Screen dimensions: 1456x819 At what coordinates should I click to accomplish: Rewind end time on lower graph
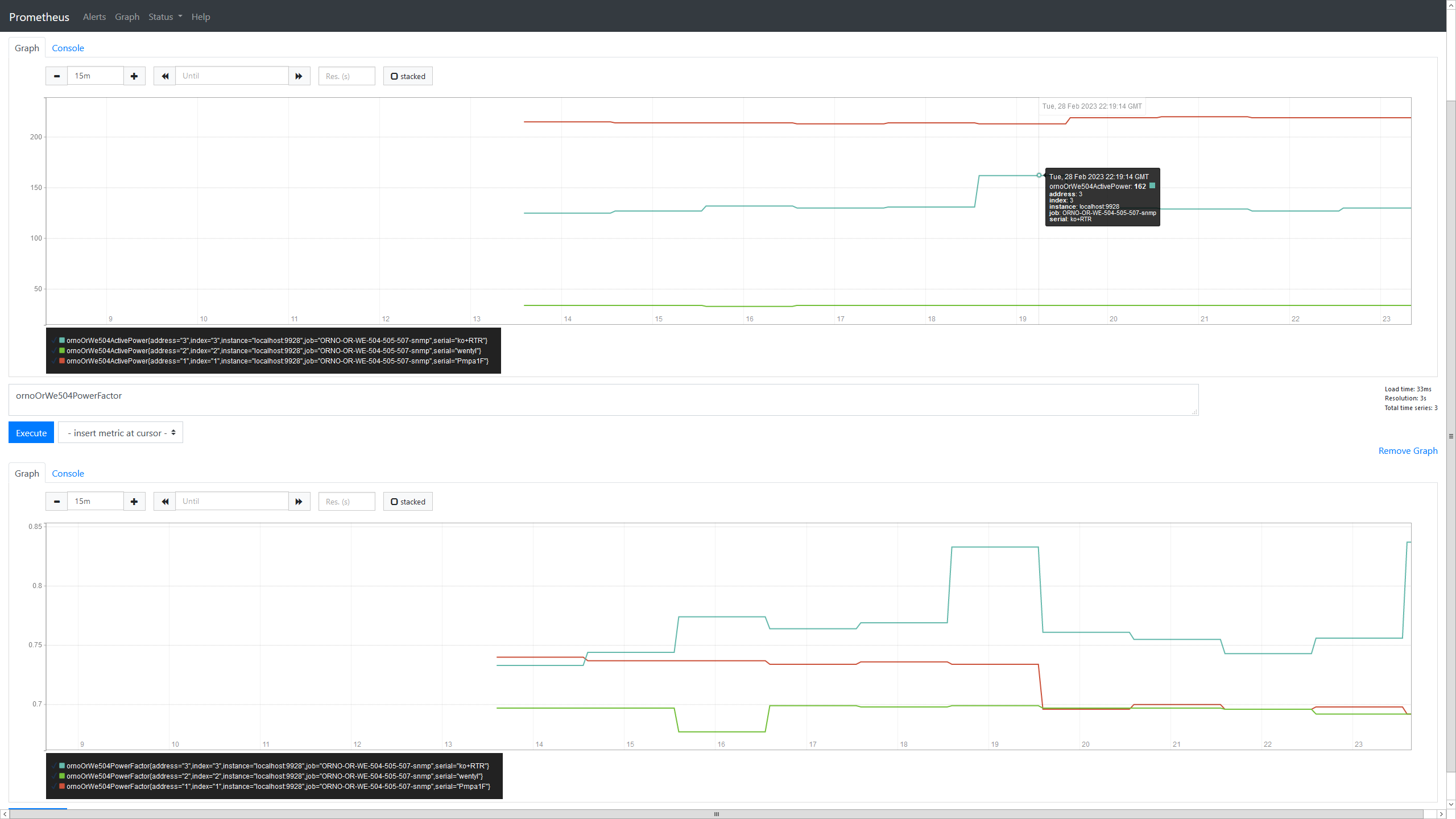click(x=165, y=502)
